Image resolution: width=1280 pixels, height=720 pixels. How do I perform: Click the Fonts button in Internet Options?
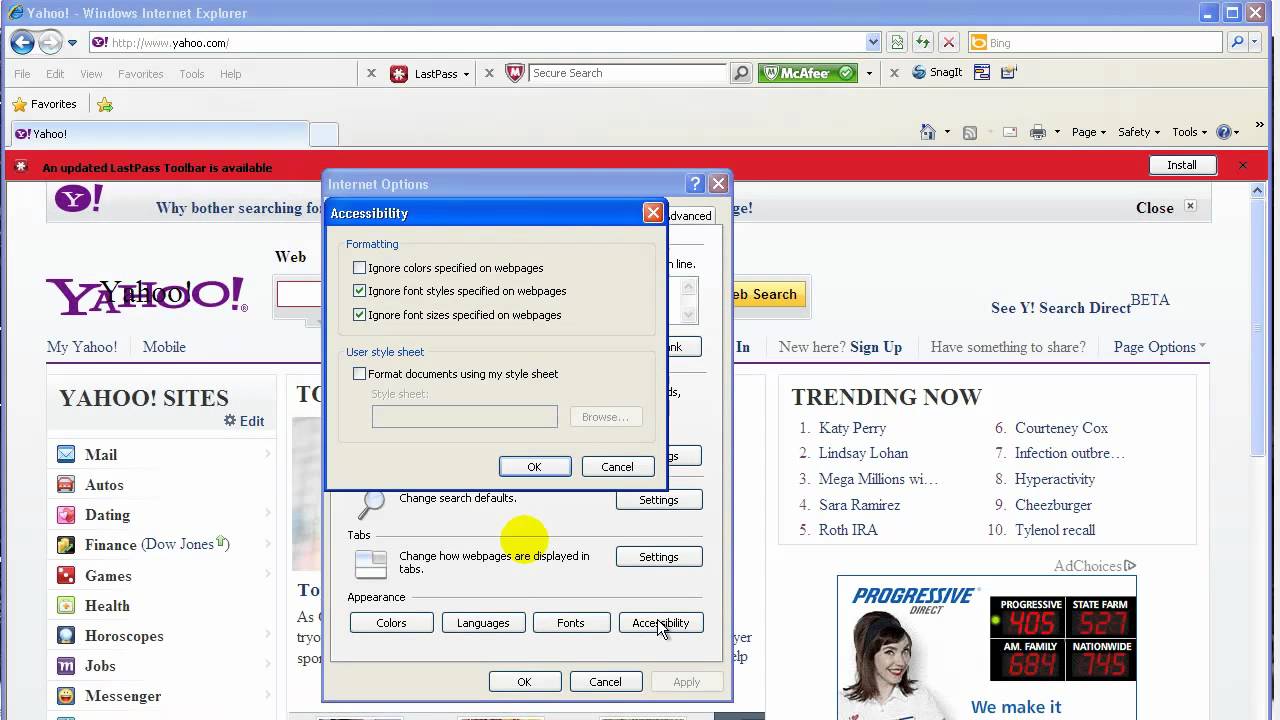[x=571, y=623]
